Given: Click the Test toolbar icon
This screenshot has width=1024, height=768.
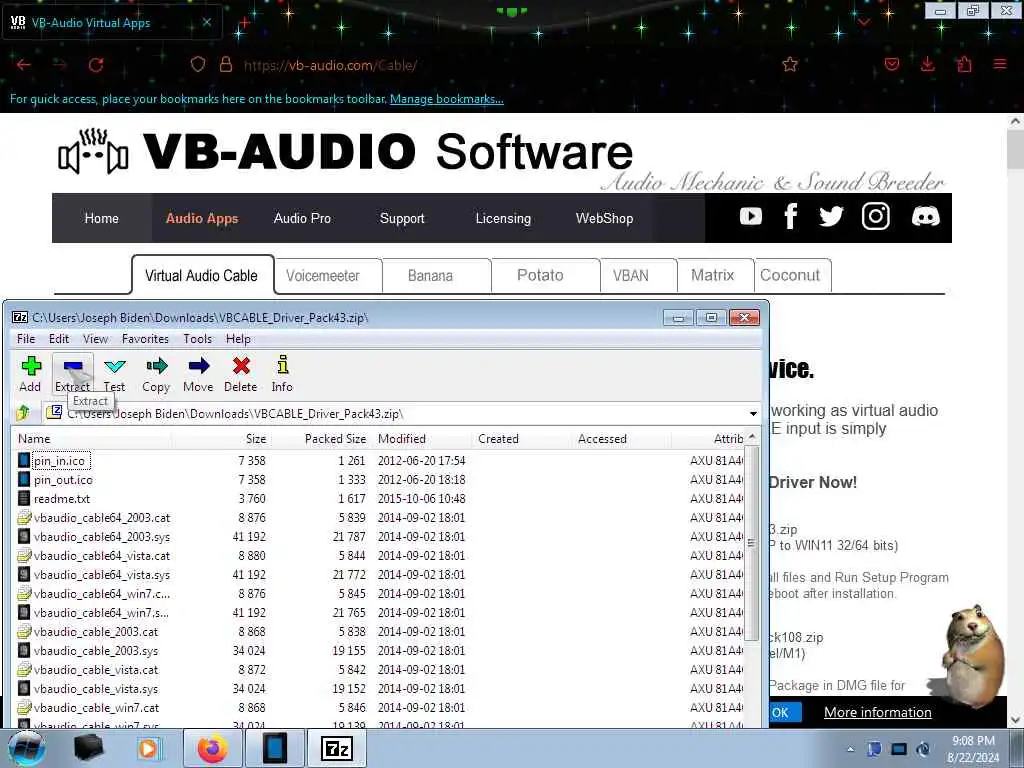Looking at the screenshot, I should click(114, 374).
